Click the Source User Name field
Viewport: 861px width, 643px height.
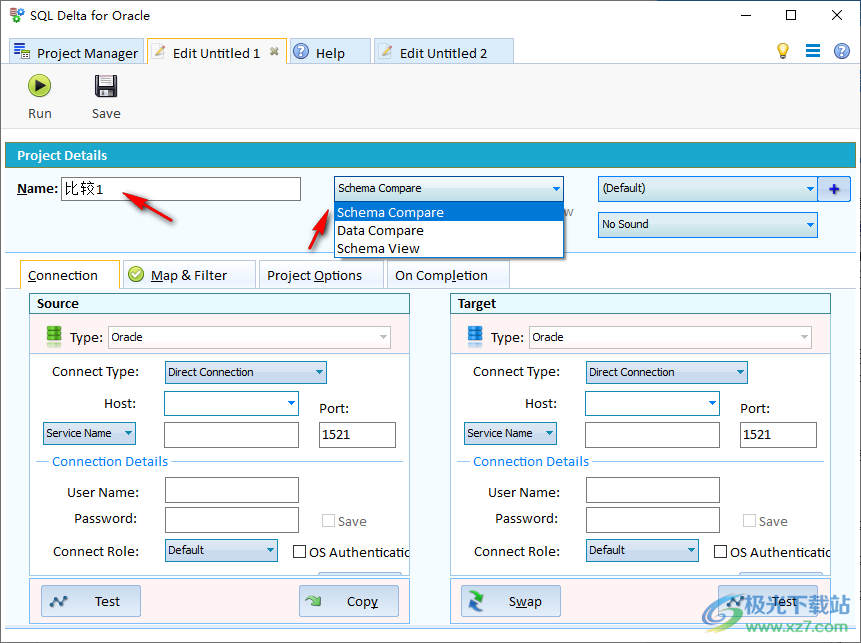coord(232,490)
